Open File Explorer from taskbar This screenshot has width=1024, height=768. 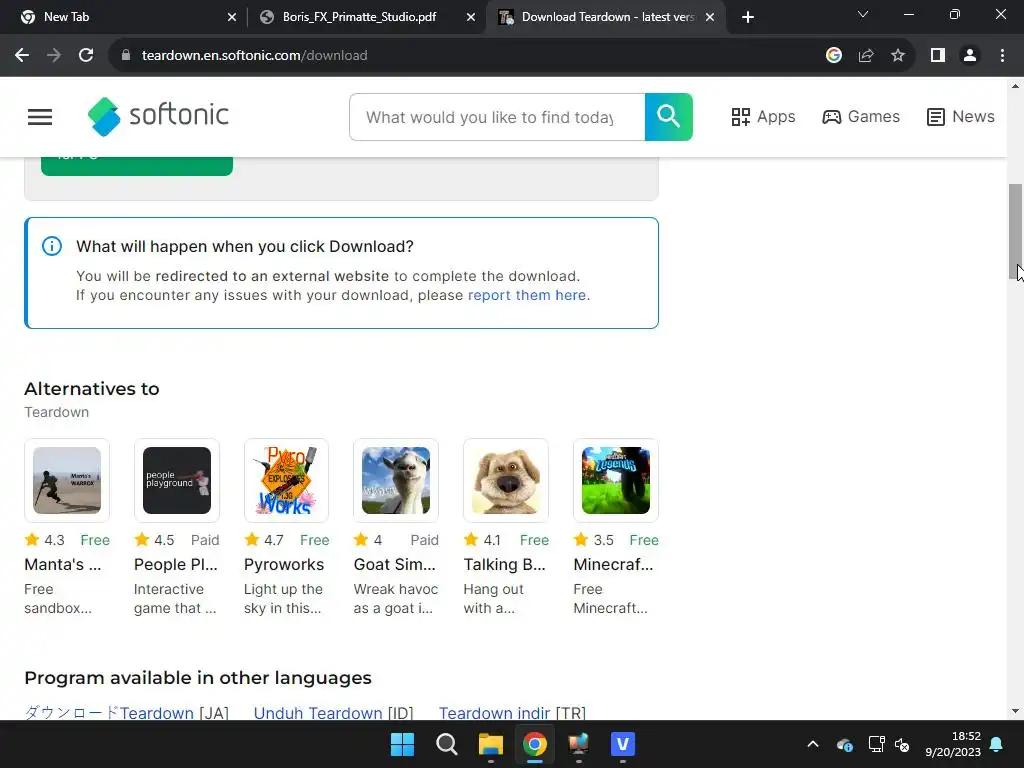pos(490,744)
